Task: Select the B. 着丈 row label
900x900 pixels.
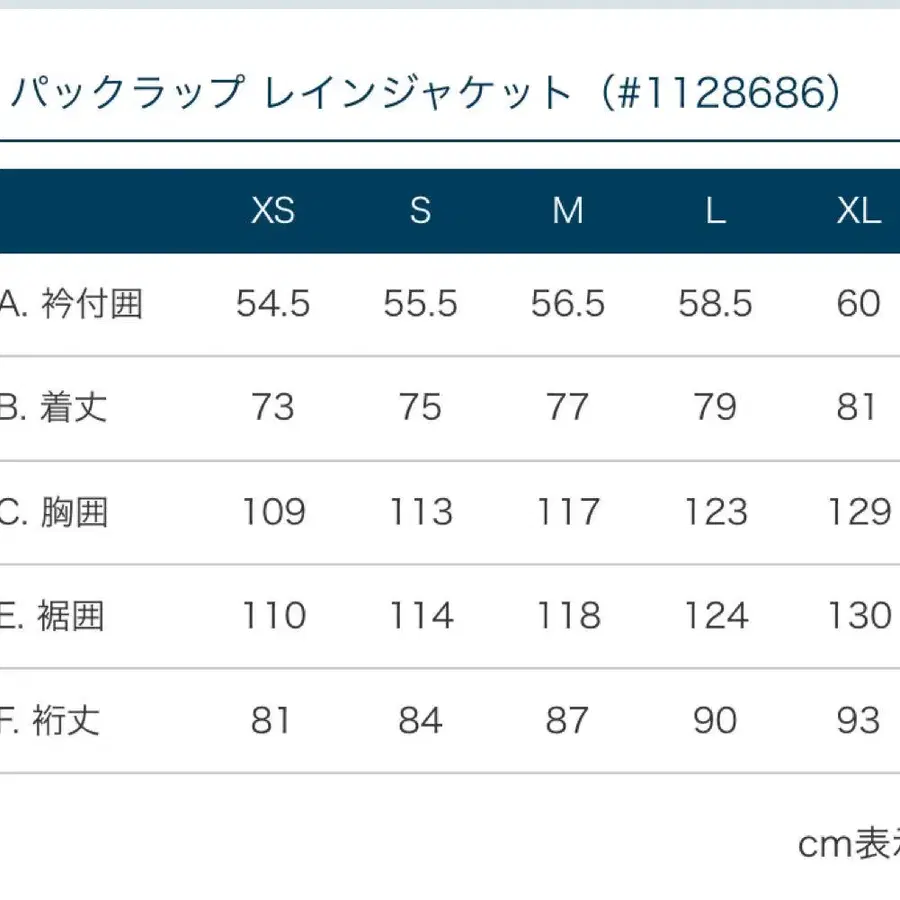Action: [x=55, y=408]
